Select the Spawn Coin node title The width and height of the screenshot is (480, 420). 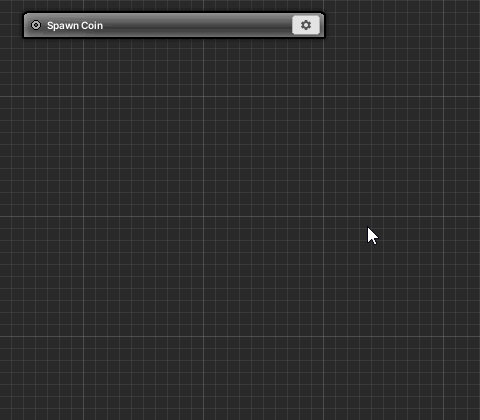[x=75, y=26]
